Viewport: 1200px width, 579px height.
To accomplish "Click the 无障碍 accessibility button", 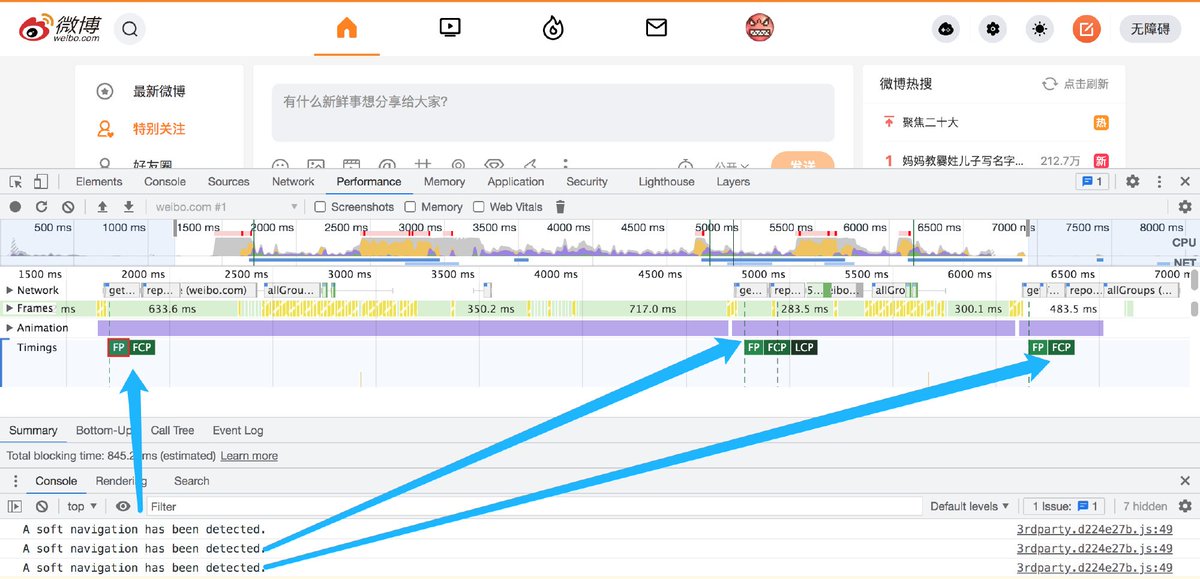I will pos(1150,29).
